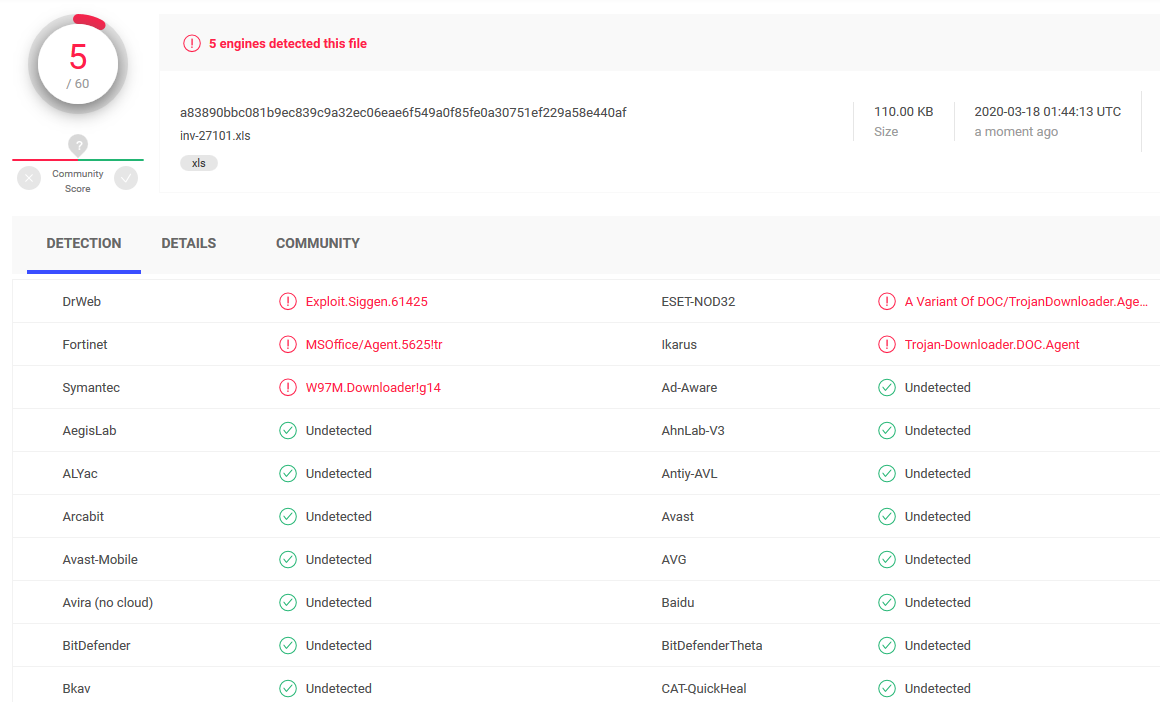Click Bkav's green check icon
1160x702 pixels.
288,689
